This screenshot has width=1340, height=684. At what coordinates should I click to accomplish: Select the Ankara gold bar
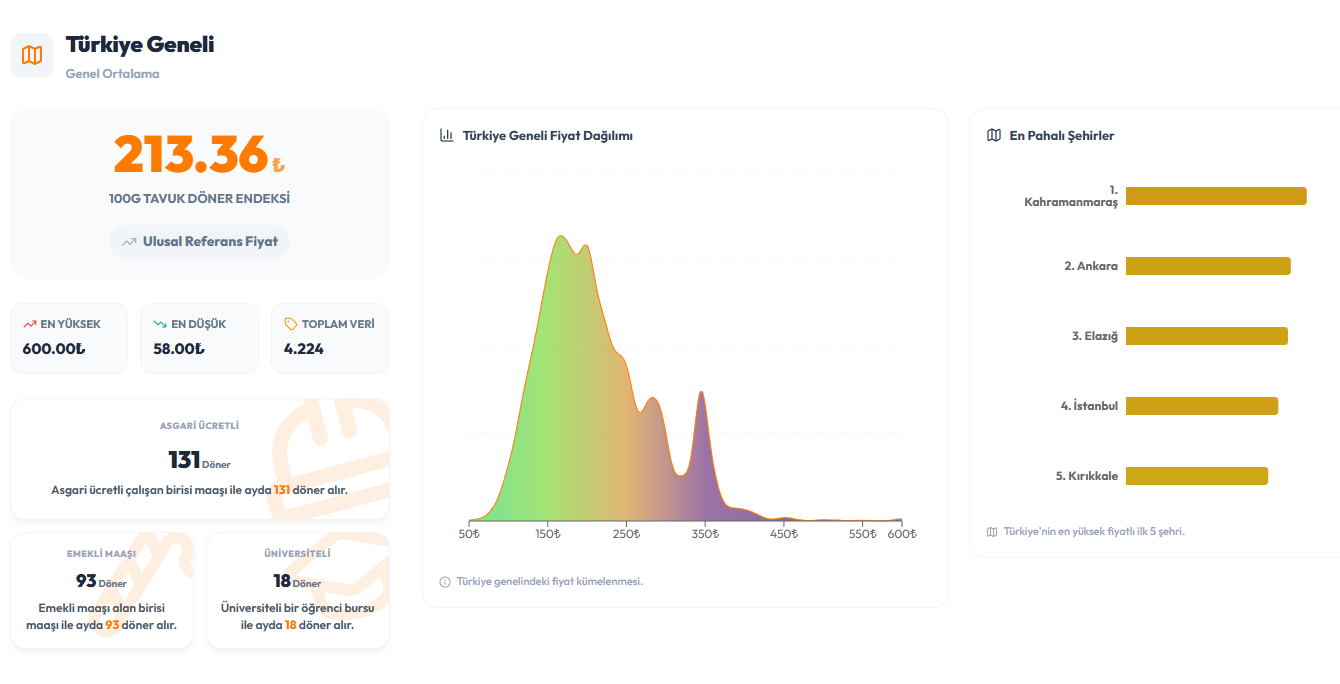tap(1208, 266)
